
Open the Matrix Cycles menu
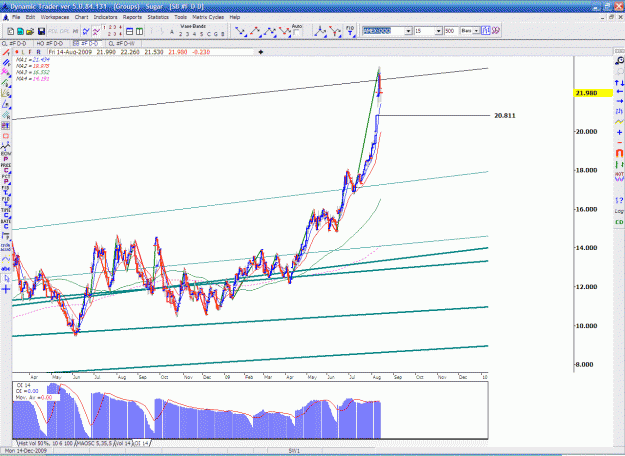208,17
